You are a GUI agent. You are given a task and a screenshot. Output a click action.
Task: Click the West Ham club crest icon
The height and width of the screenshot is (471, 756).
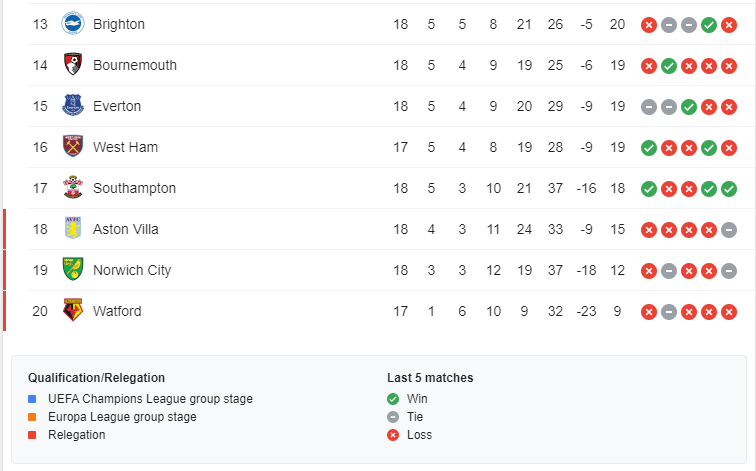point(72,147)
